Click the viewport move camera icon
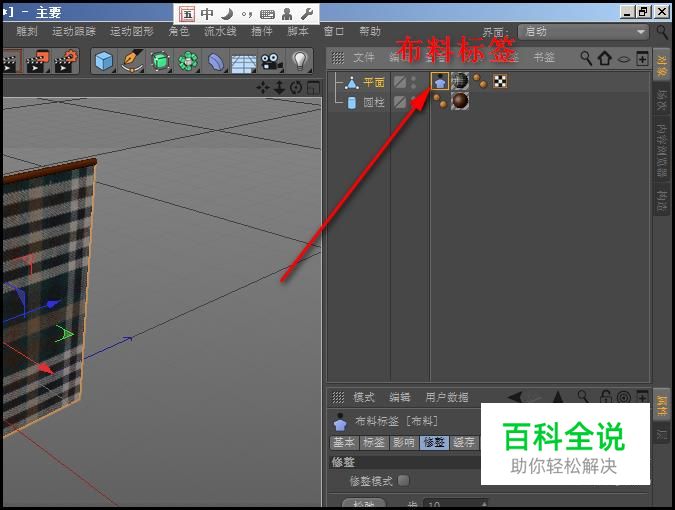Image resolution: width=675 pixels, height=510 pixels. (x=263, y=88)
